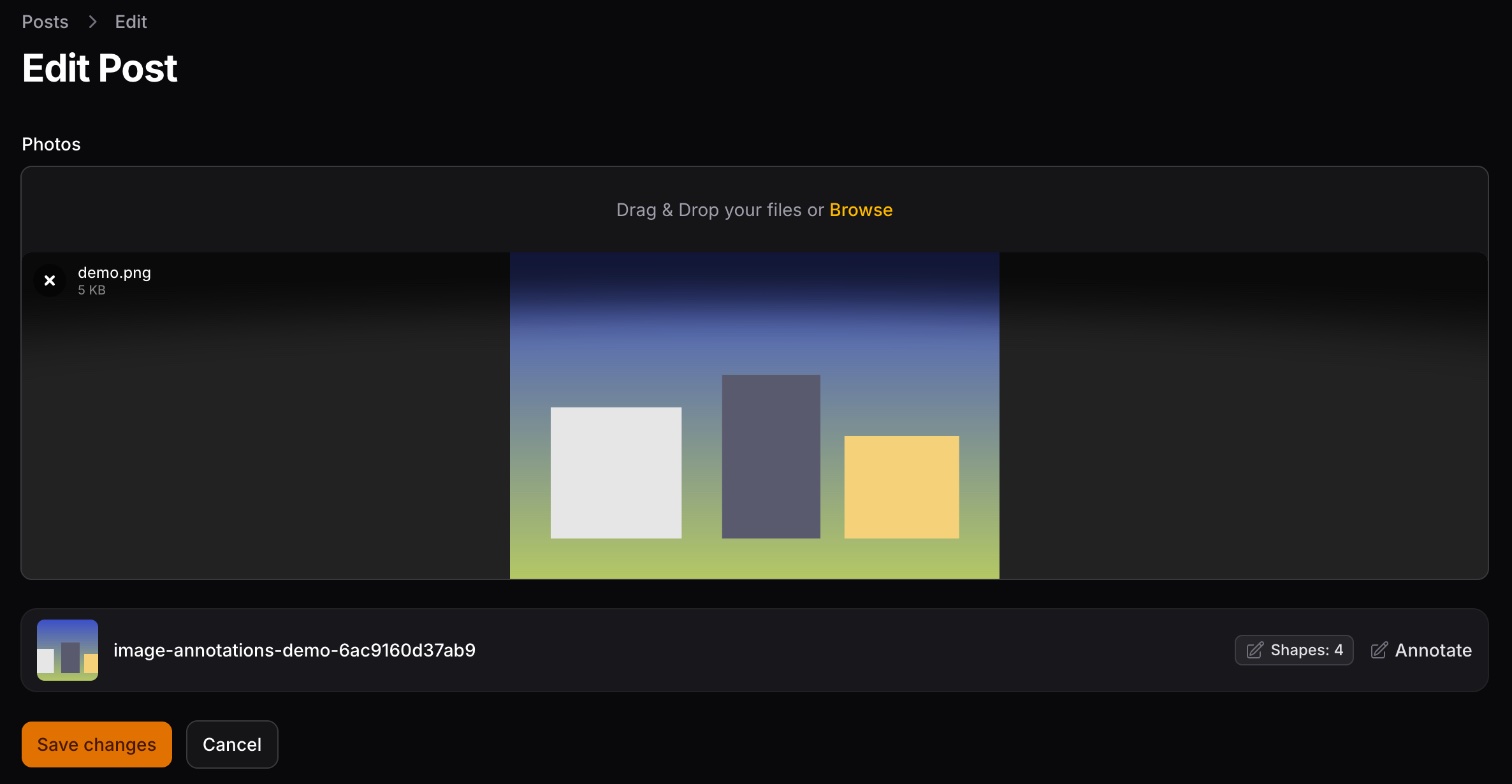Save changes to the post
1512x784 pixels.
click(x=97, y=745)
